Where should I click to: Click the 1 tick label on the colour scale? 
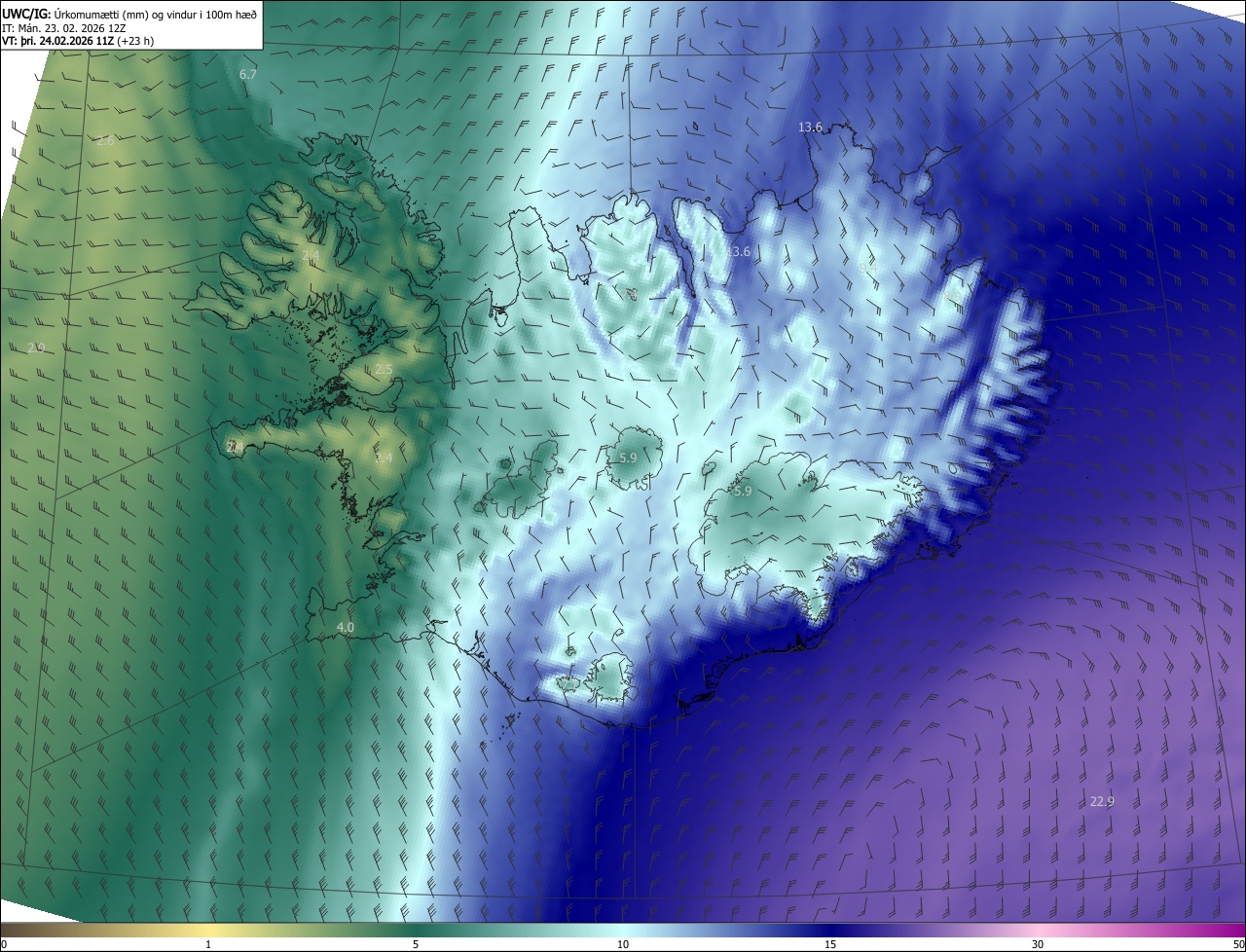coord(208,945)
